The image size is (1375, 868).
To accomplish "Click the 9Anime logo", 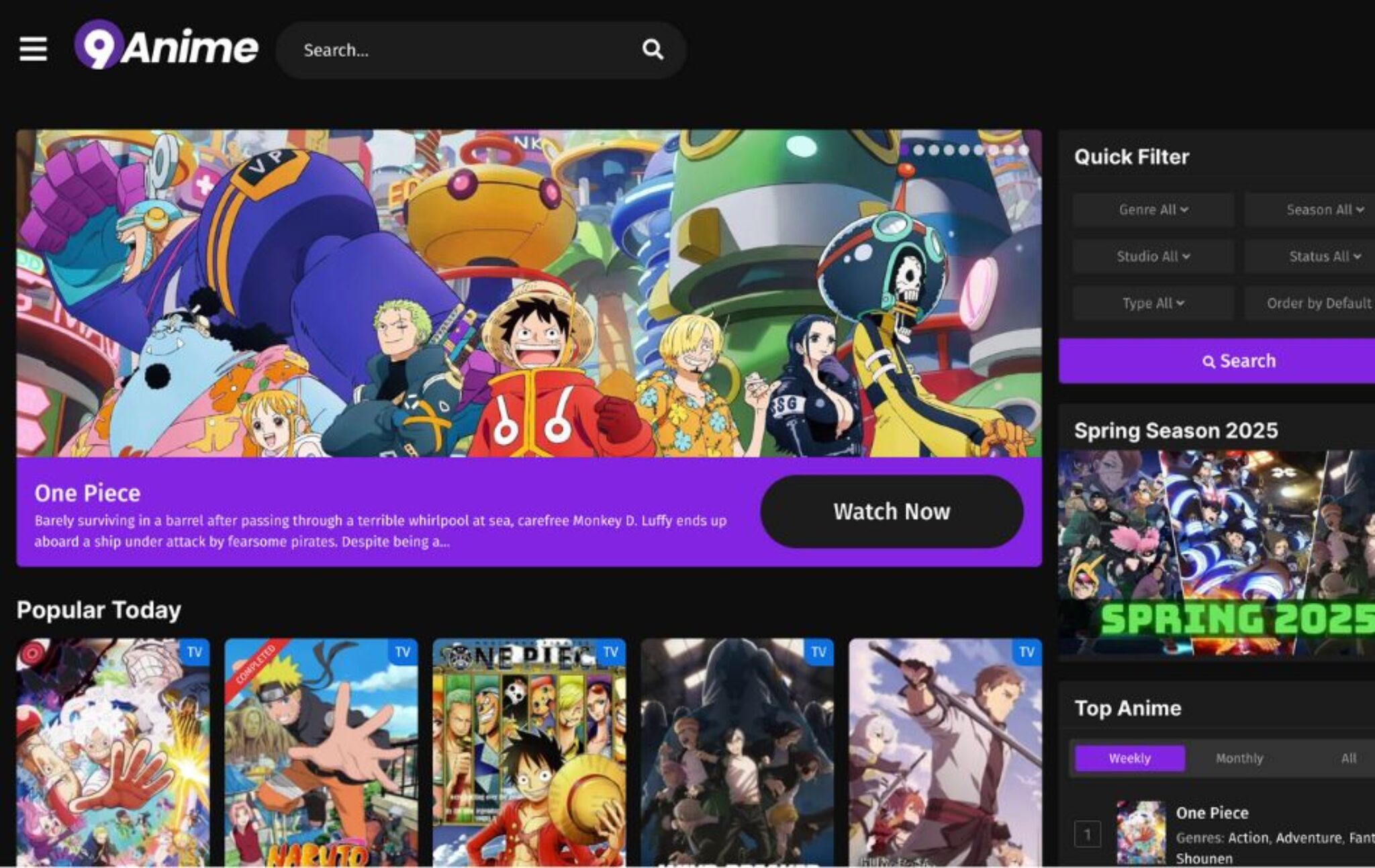I will tap(167, 48).
